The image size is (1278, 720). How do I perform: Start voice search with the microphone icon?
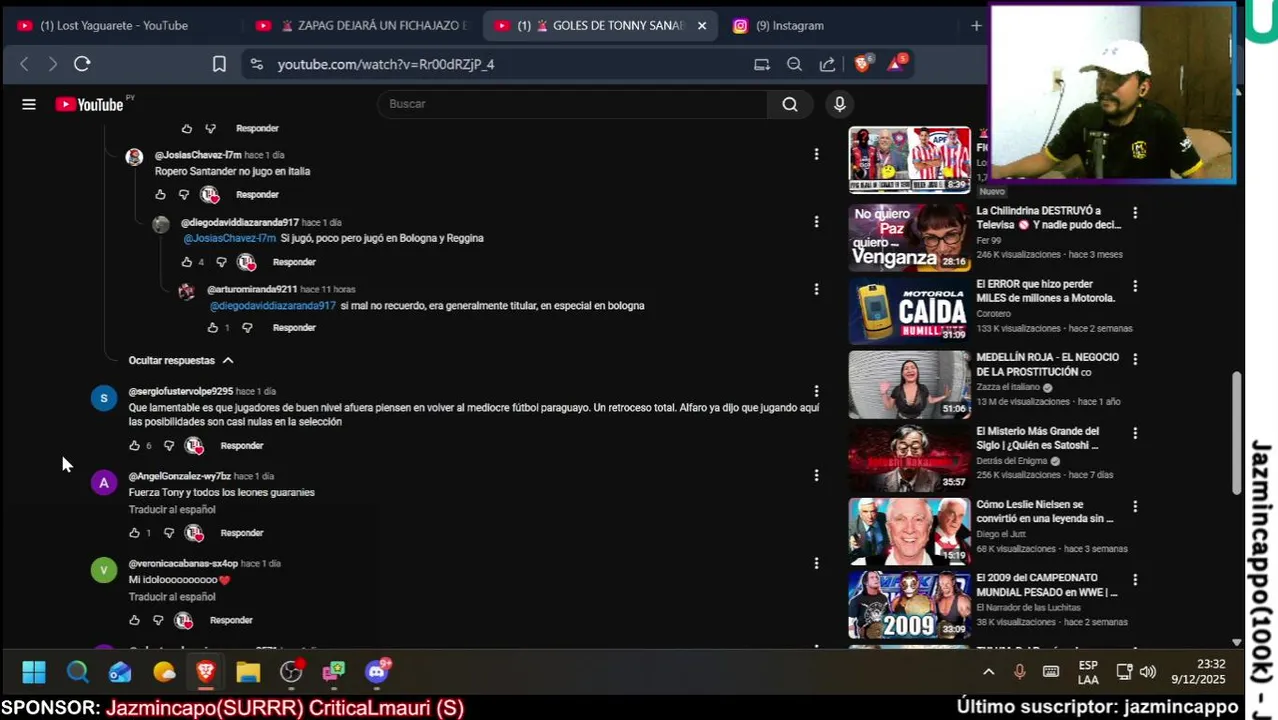coord(840,104)
